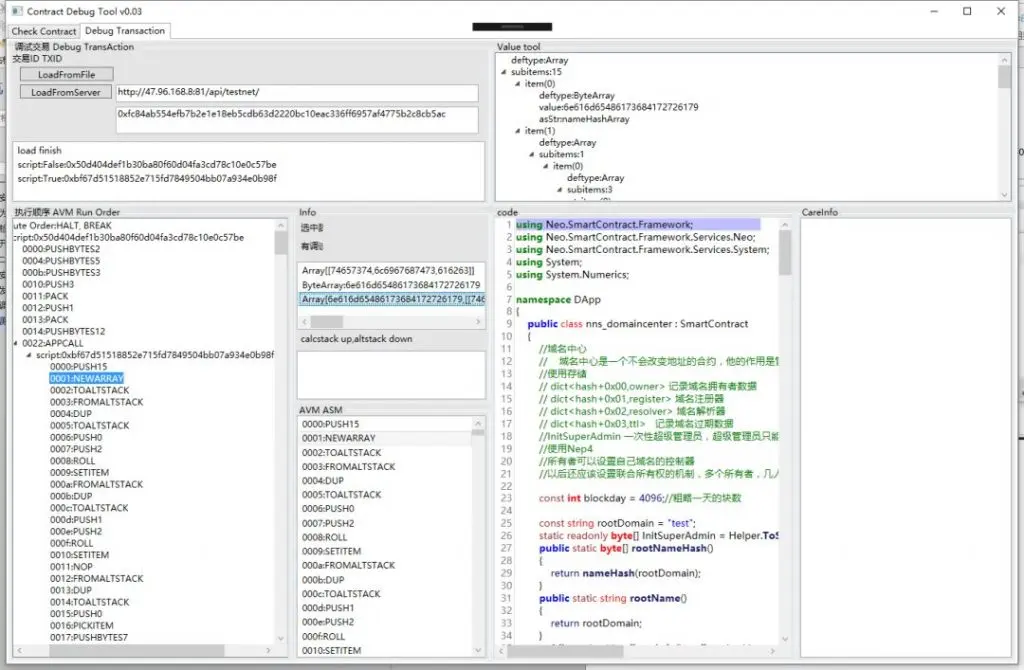This screenshot has width=1024, height=670.
Task: Click the code panel horizontal scrollbar thumb
Action: [566, 651]
